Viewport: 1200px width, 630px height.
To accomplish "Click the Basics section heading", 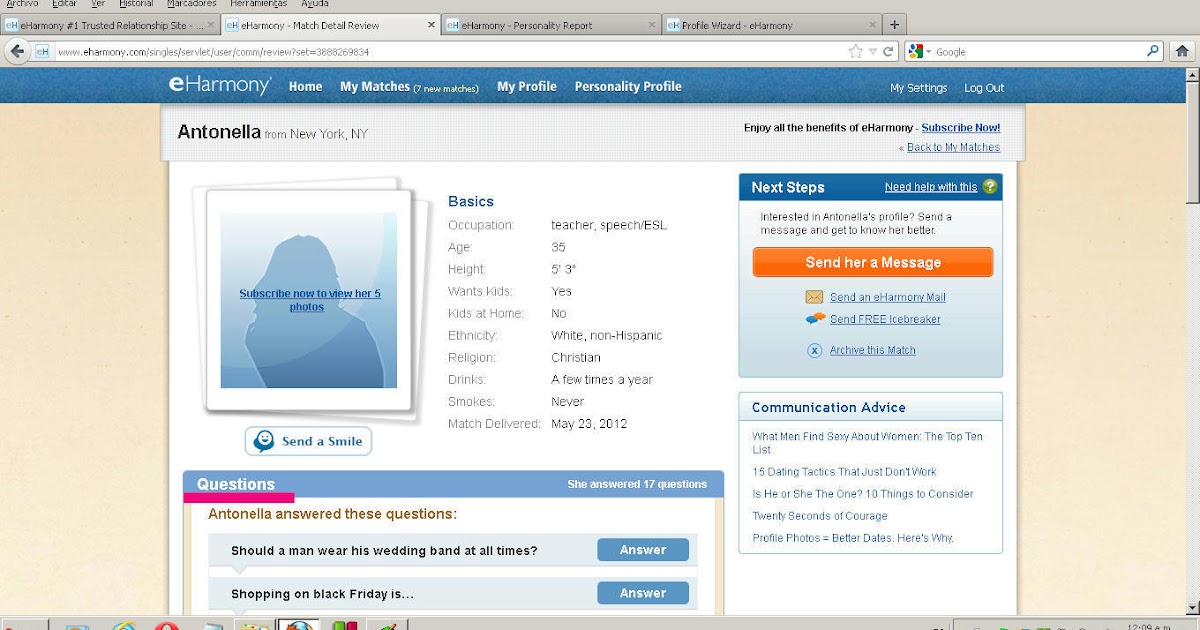I will coord(471,201).
